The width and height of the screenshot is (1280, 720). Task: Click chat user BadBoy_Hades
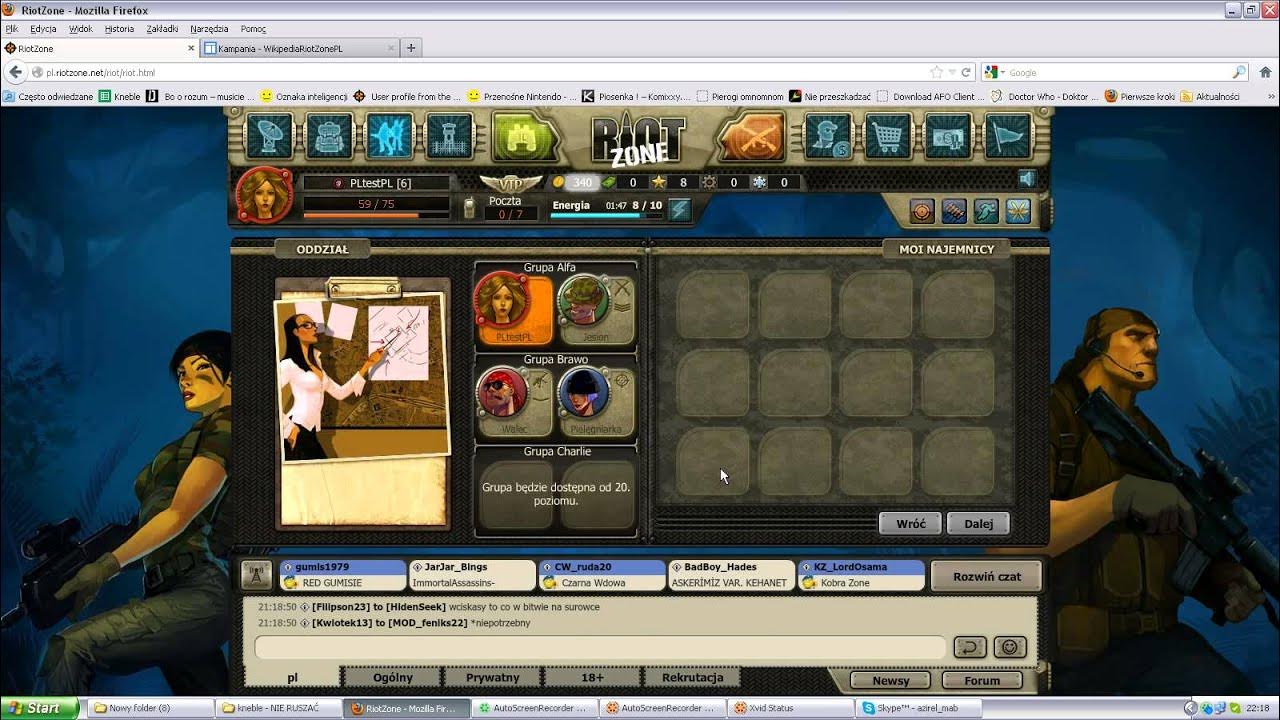(x=732, y=575)
